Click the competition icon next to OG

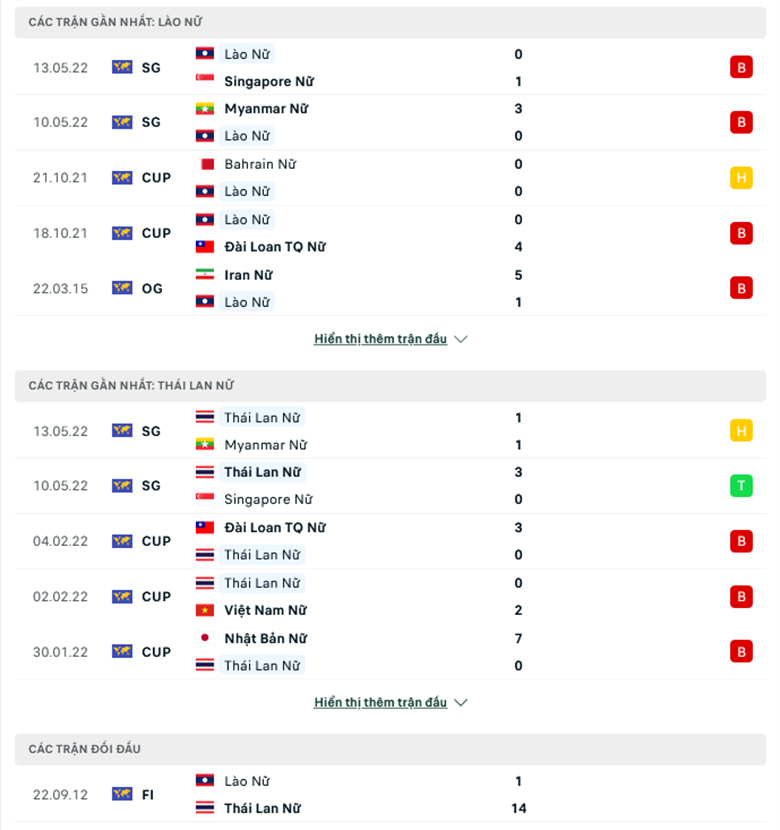coord(122,288)
